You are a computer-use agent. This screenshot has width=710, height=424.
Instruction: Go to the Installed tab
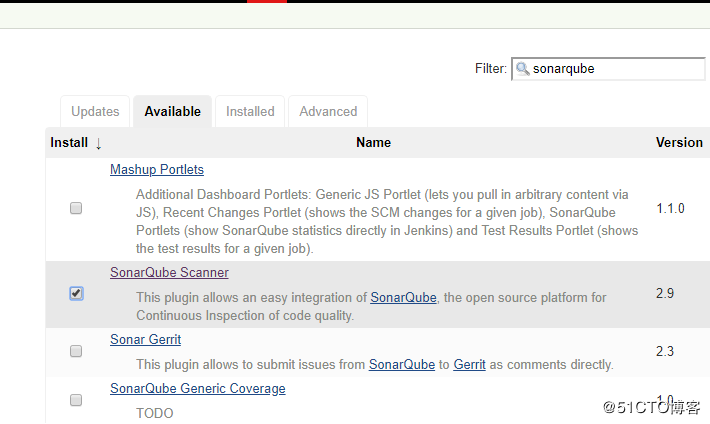[250, 111]
